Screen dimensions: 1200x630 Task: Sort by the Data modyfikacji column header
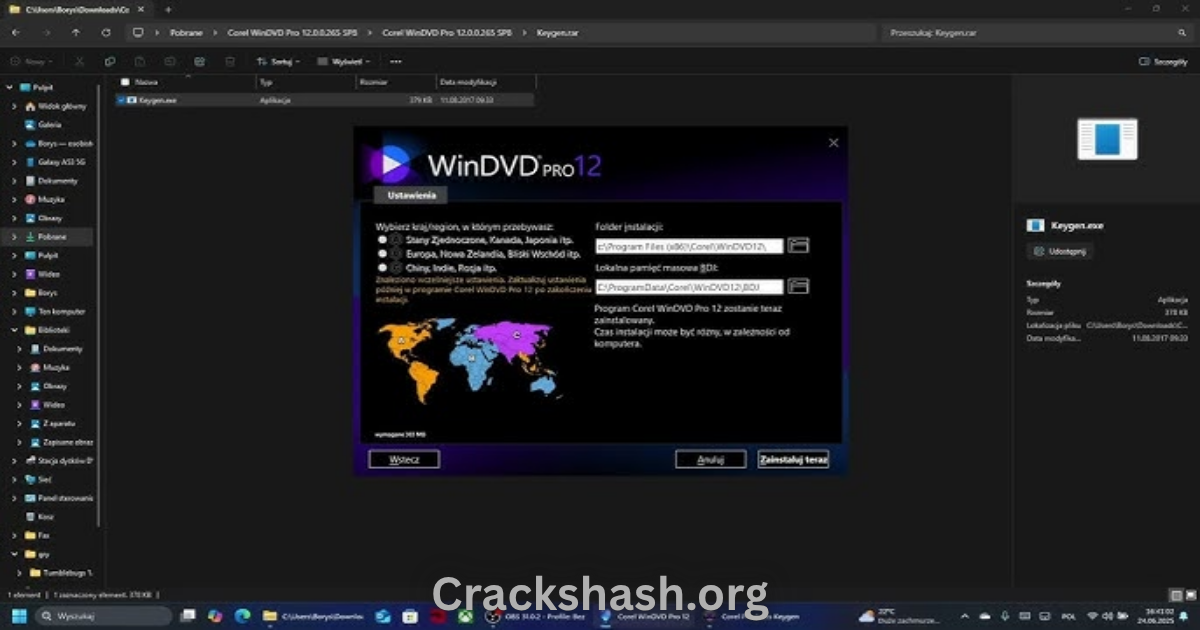pyautogui.click(x=468, y=82)
